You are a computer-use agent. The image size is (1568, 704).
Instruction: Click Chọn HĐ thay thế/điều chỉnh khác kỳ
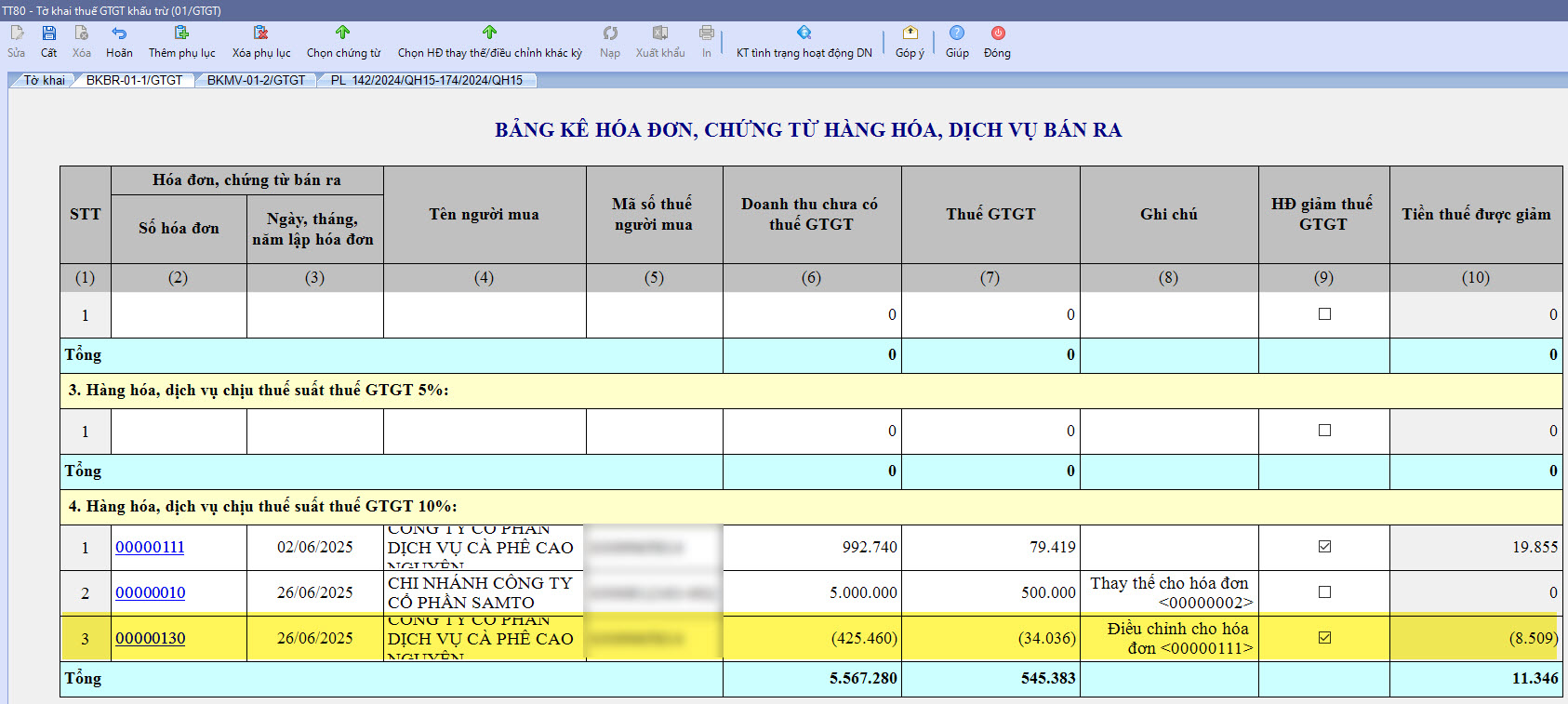coord(489,34)
